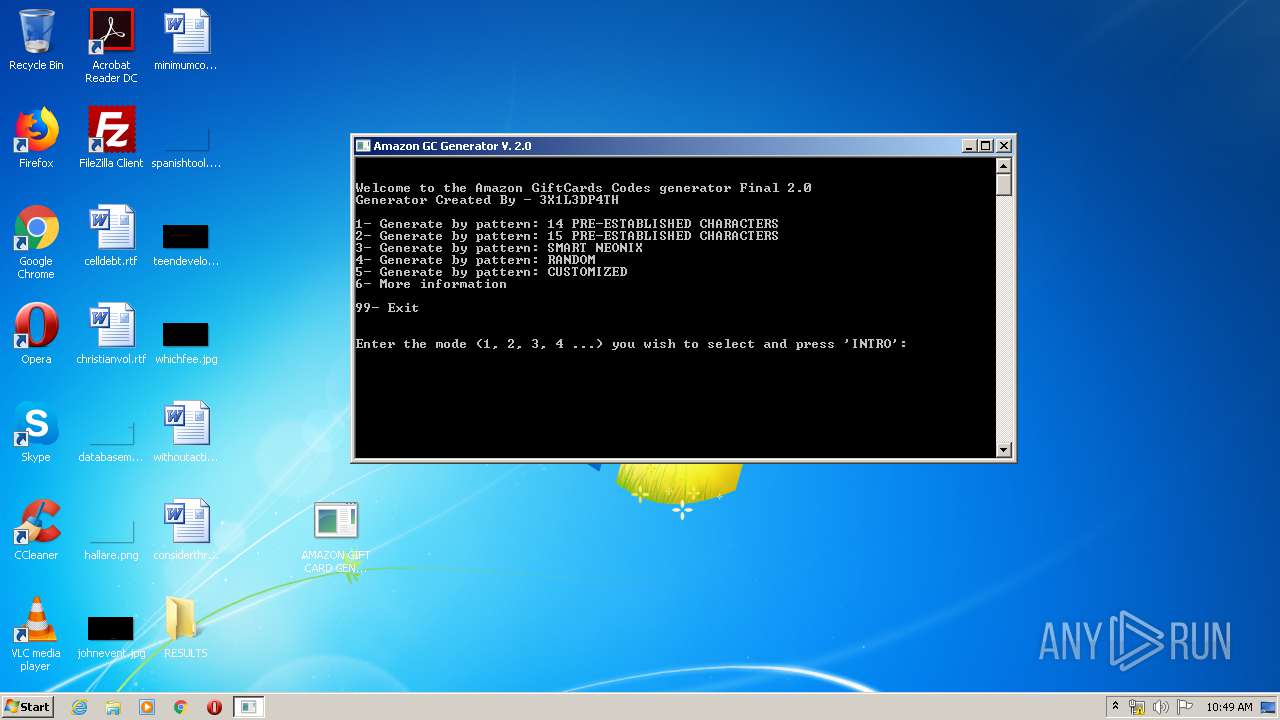The width and height of the screenshot is (1280, 720).
Task: Click console scrollbar up arrow
Action: tap(1005, 164)
